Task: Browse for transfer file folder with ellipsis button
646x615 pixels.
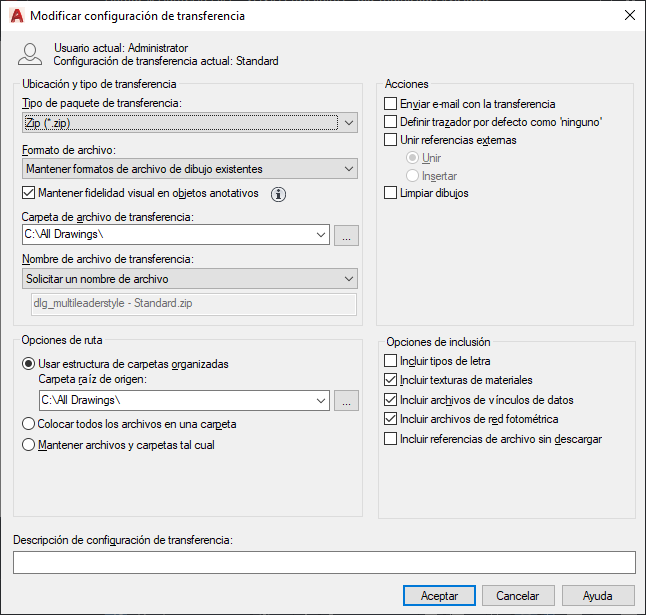Action: click(x=346, y=235)
